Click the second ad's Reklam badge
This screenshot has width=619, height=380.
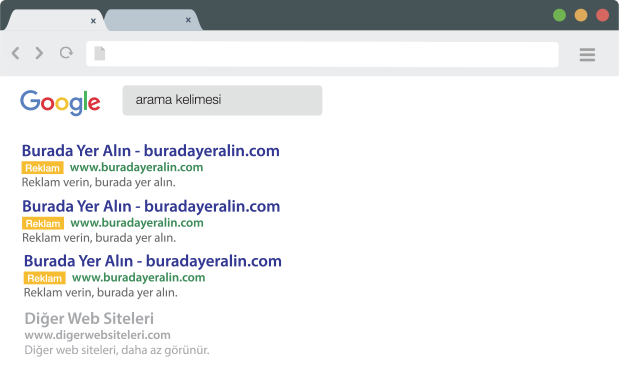(43, 223)
